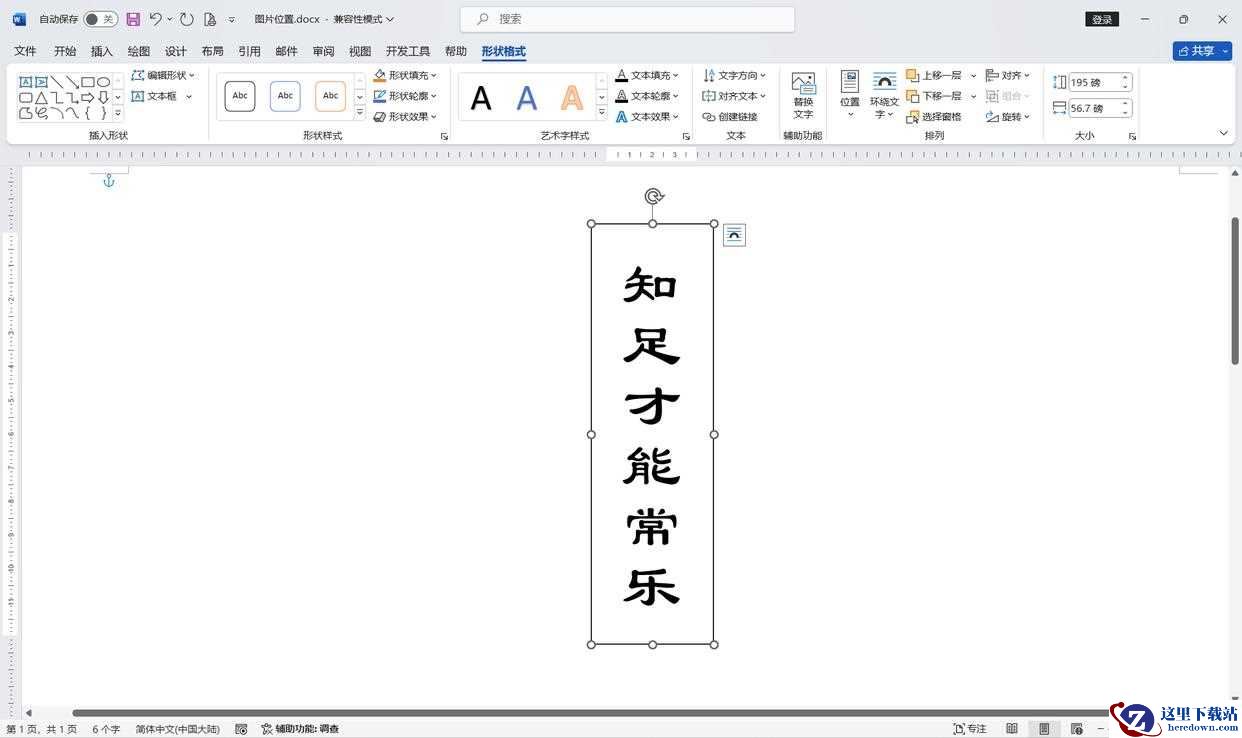Open 大小 (Size) dialog launcher
The height and width of the screenshot is (738, 1242).
(1132, 136)
